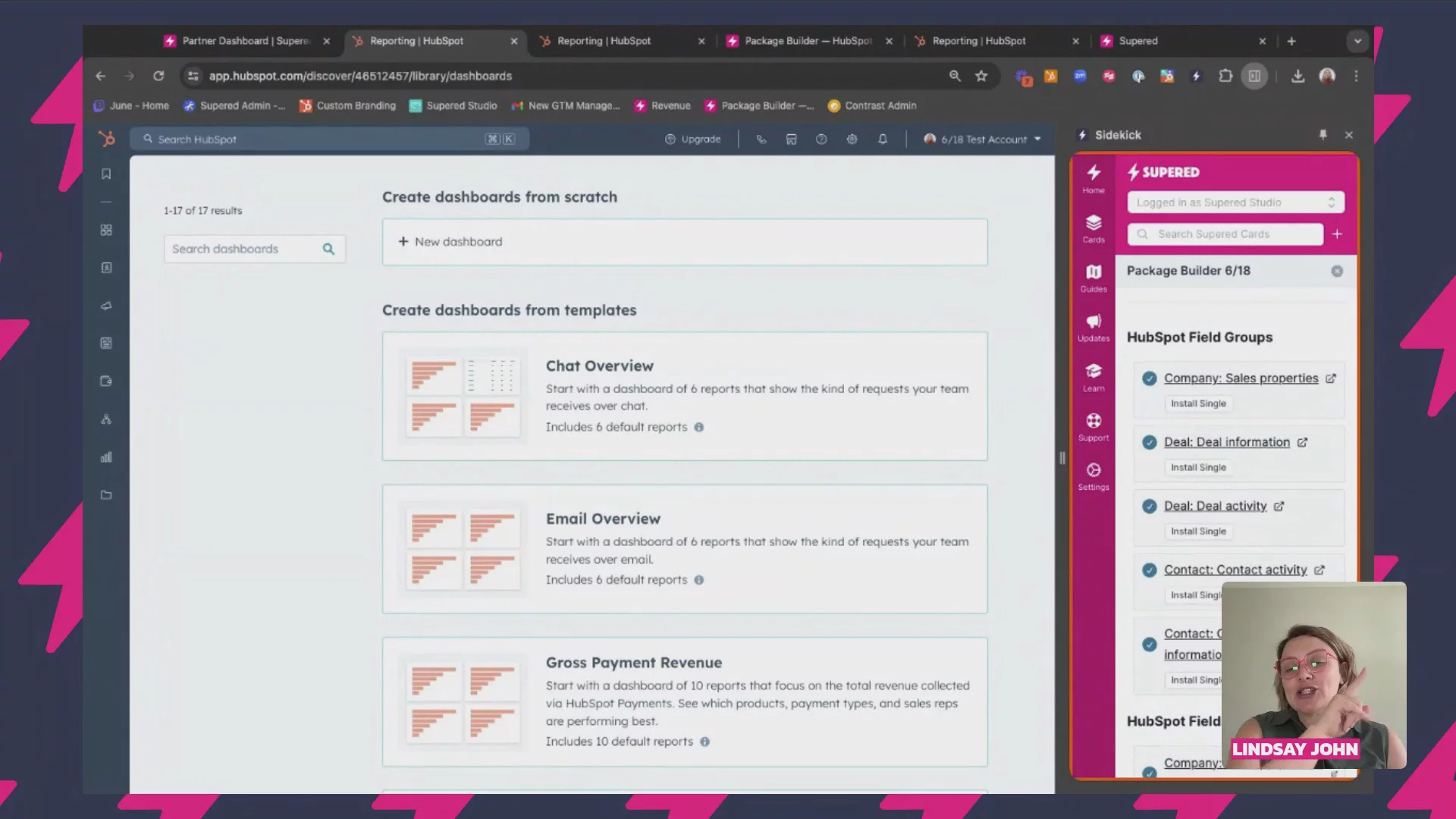Bookmark this page with the star icon

coord(981,76)
